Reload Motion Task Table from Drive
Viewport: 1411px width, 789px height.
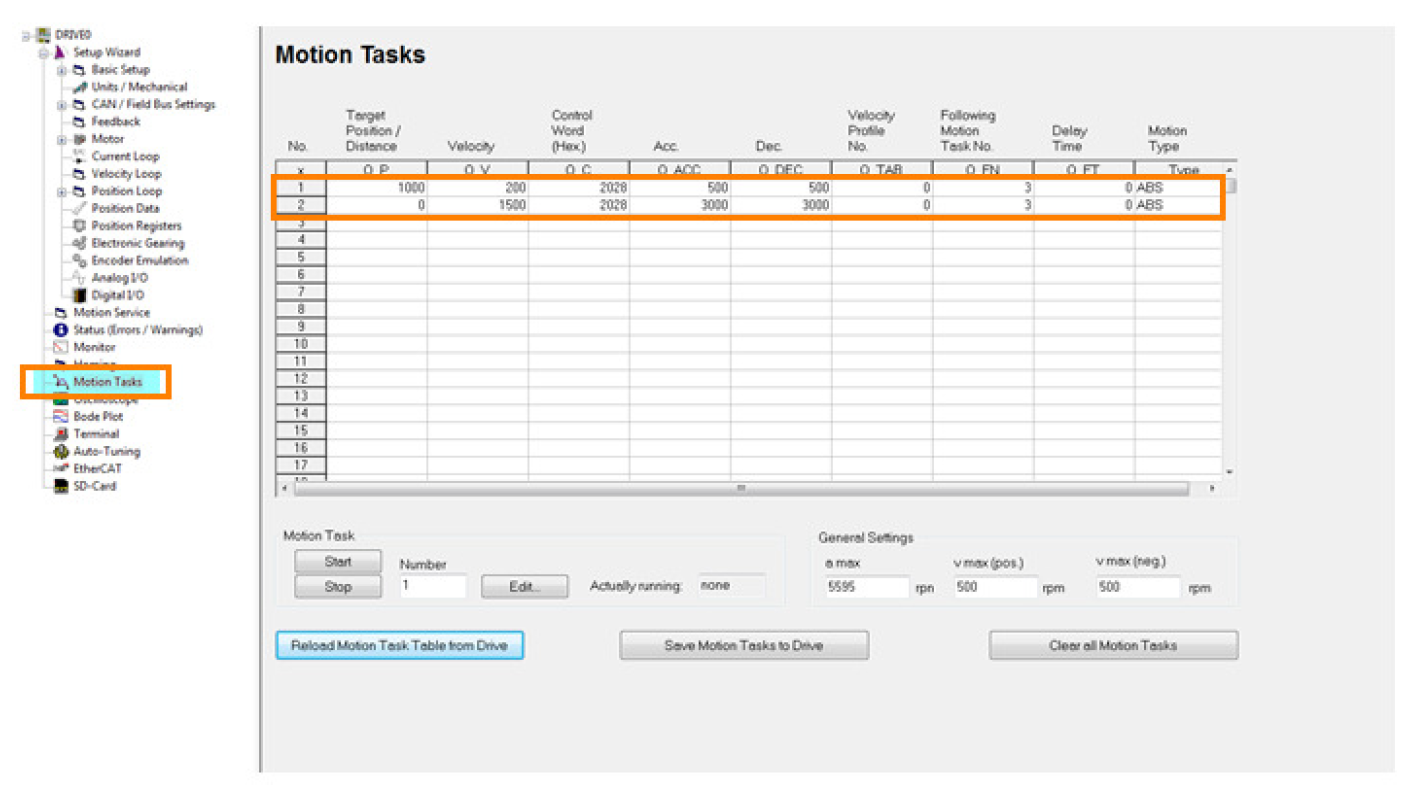pos(399,645)
